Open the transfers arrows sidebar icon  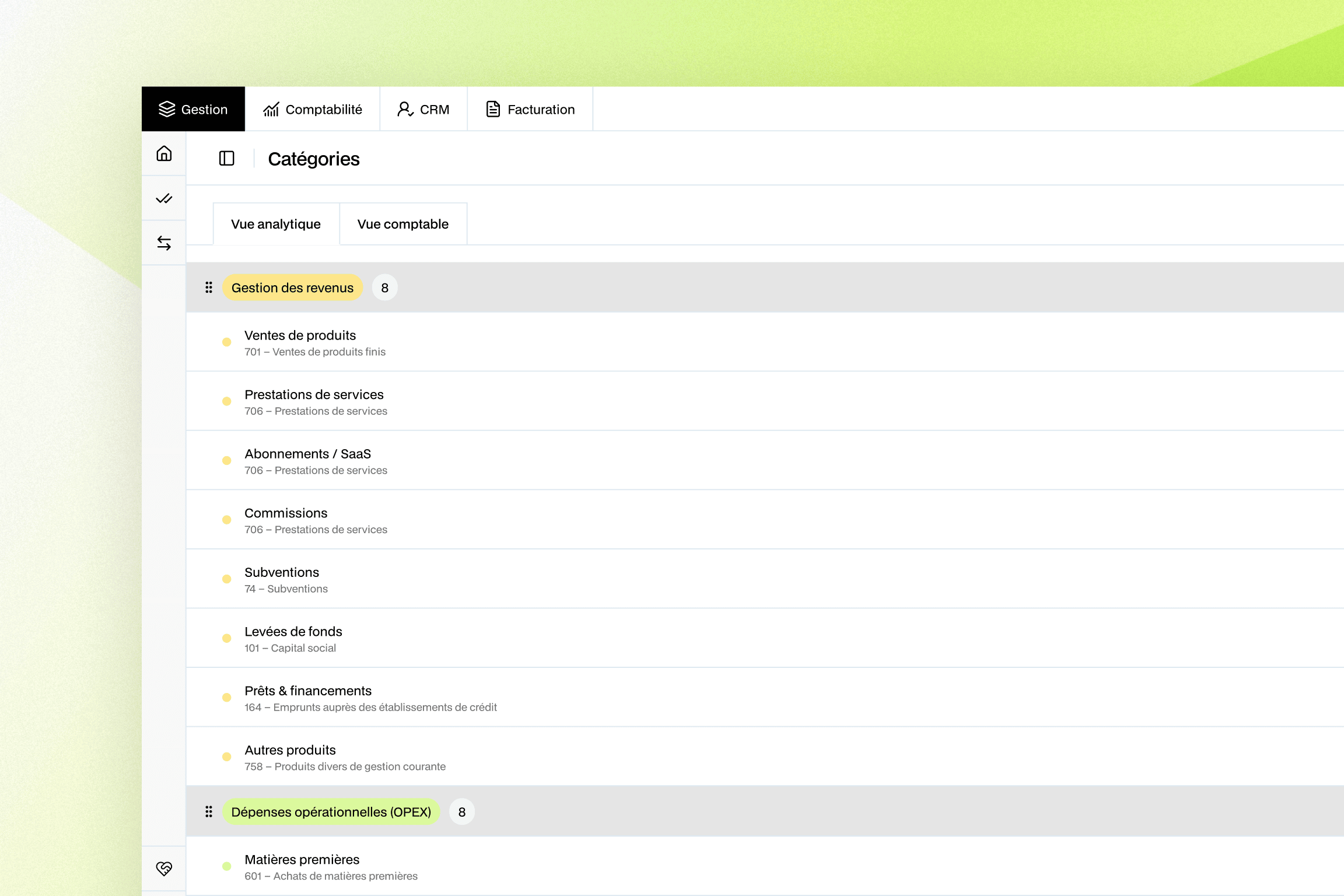pos(164,243)
